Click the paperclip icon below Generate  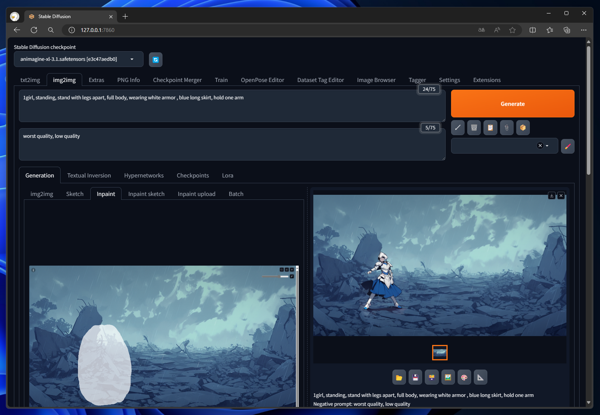click(x=507, y=128)
